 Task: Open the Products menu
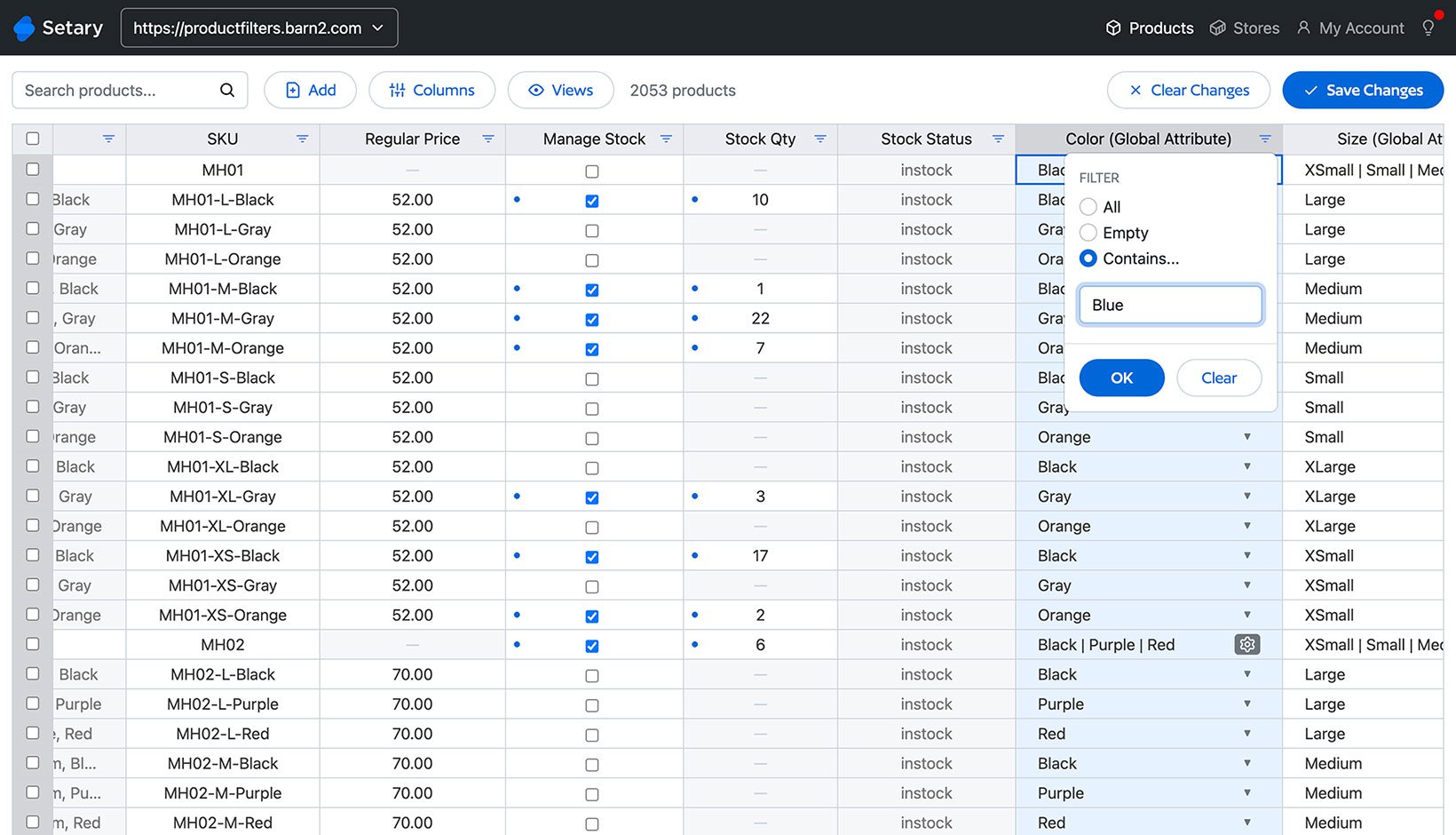point(1149,28)
